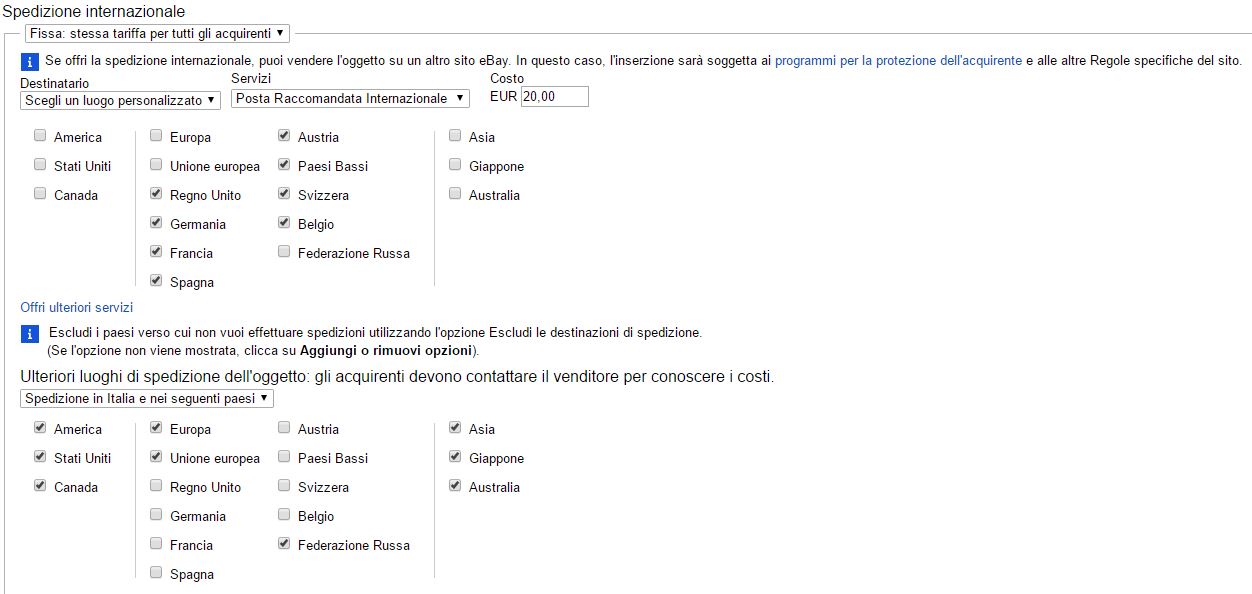1252x594 pixels.
Task: Uncheck Australia in the lower list
Action: click(x=455, y=486)
